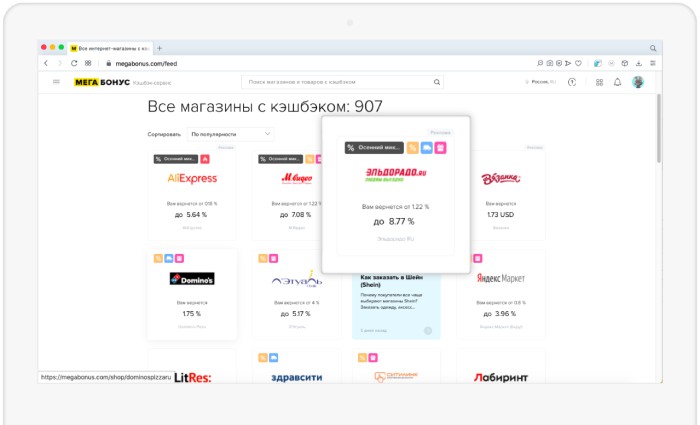
Task: Open the Россия country selector
Action: (x=541, y=82)
